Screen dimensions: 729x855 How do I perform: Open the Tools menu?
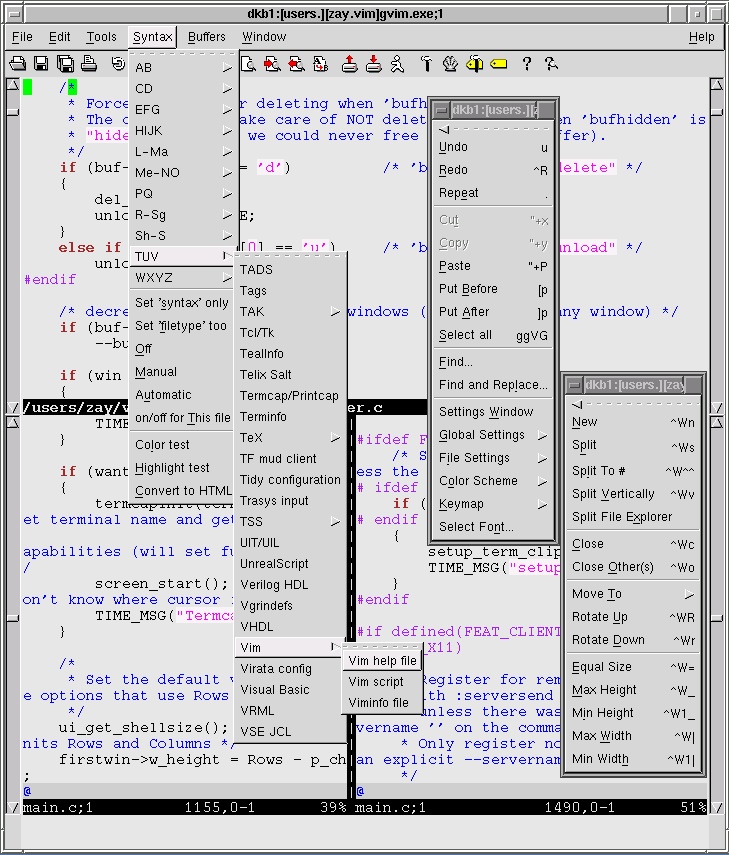coord(101,37)
